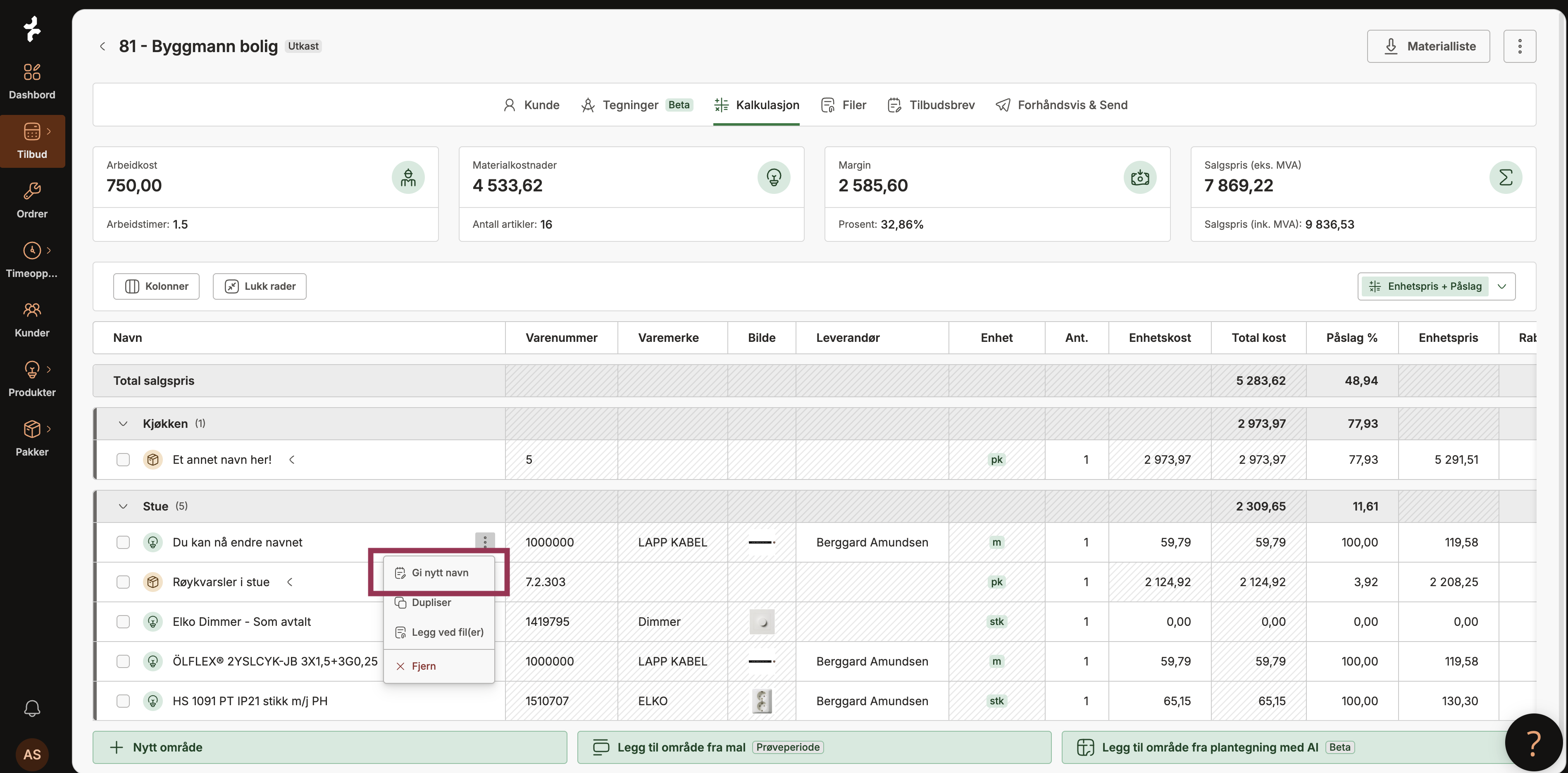Tick checkbox for 'Du kan nå endre navnet'
The width and height of the screenshot is (1568, 773).
(x=123, y=542)
